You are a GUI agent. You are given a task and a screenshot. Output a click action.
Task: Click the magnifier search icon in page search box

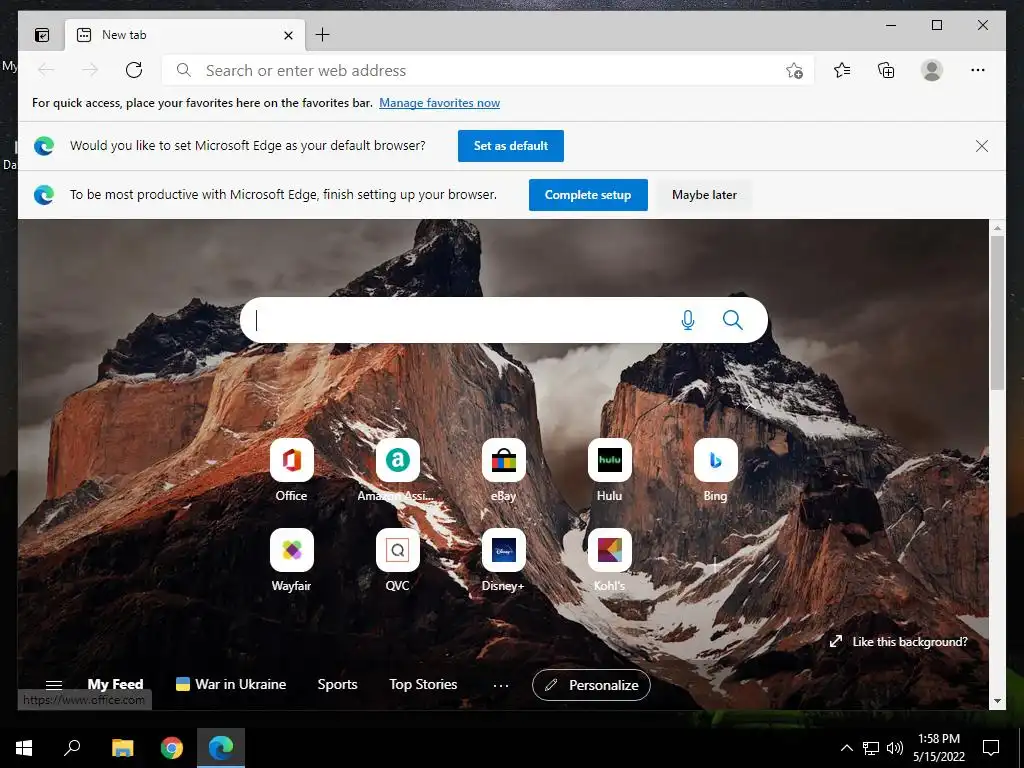click(733, 320)
